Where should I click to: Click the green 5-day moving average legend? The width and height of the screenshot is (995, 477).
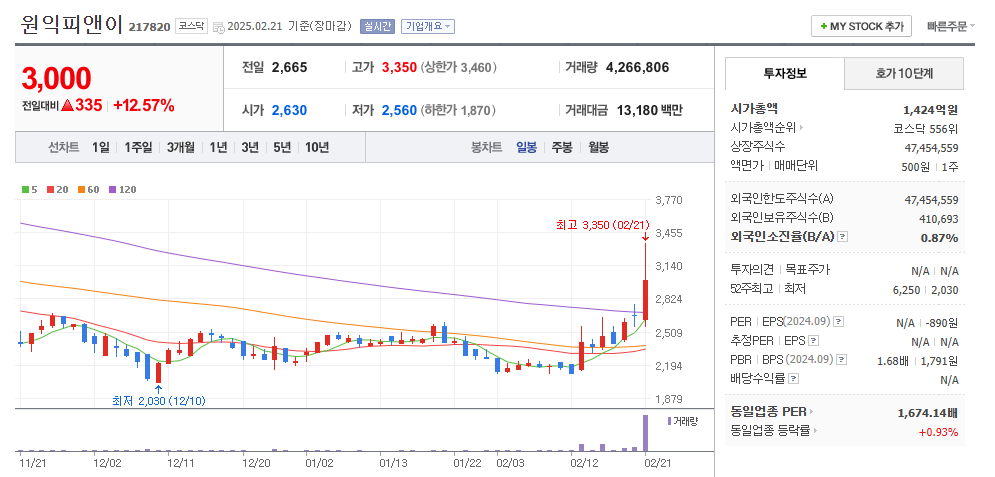[30, 189]
